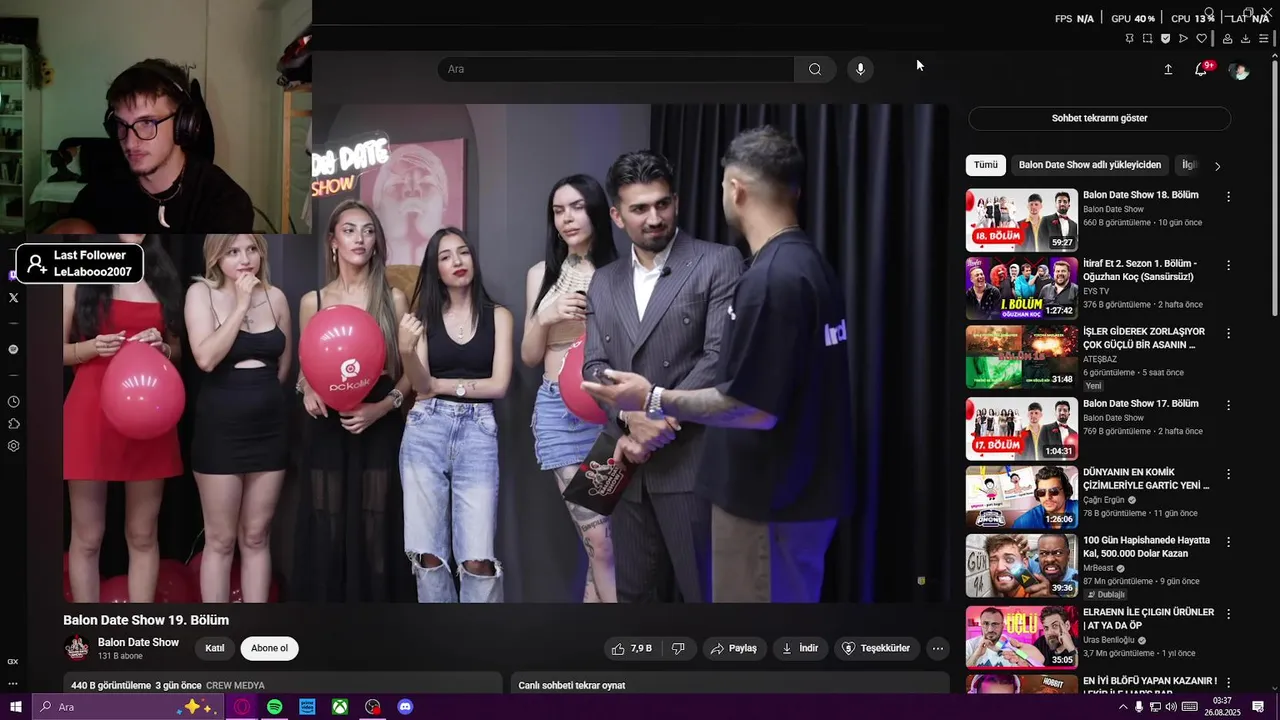The width and height of the screenshot is (1280, 720).
Task: Click the main video player area
Action: coord(506,353)
